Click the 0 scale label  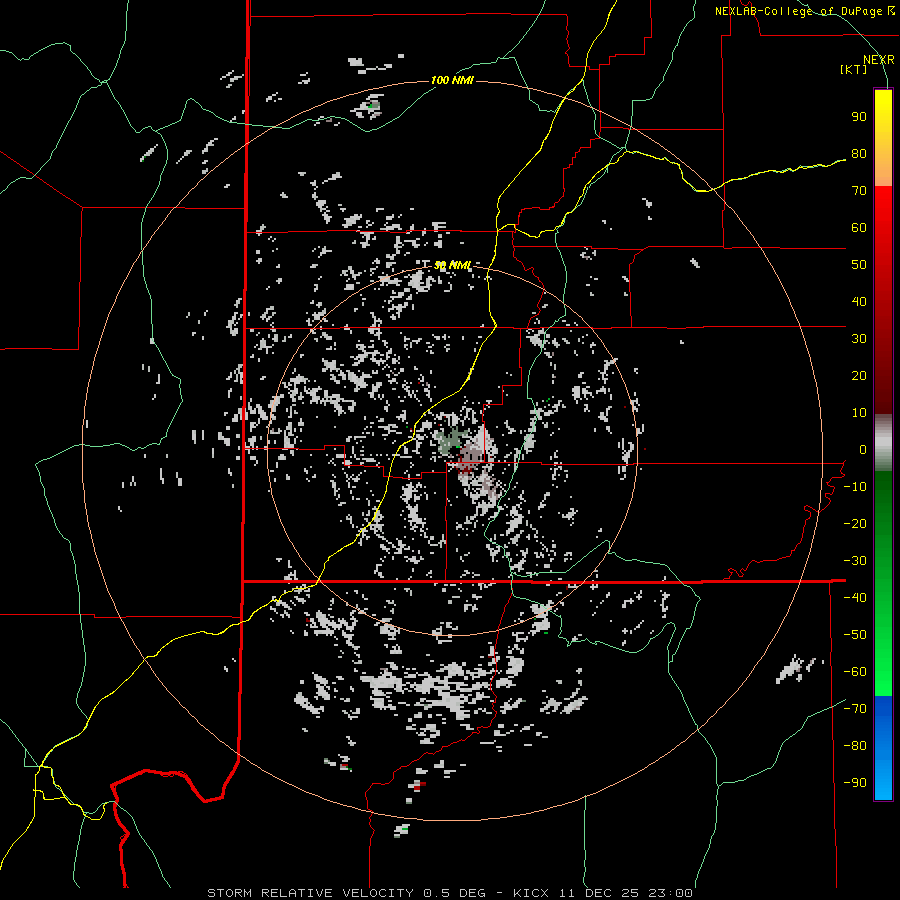tap(863, 449)
